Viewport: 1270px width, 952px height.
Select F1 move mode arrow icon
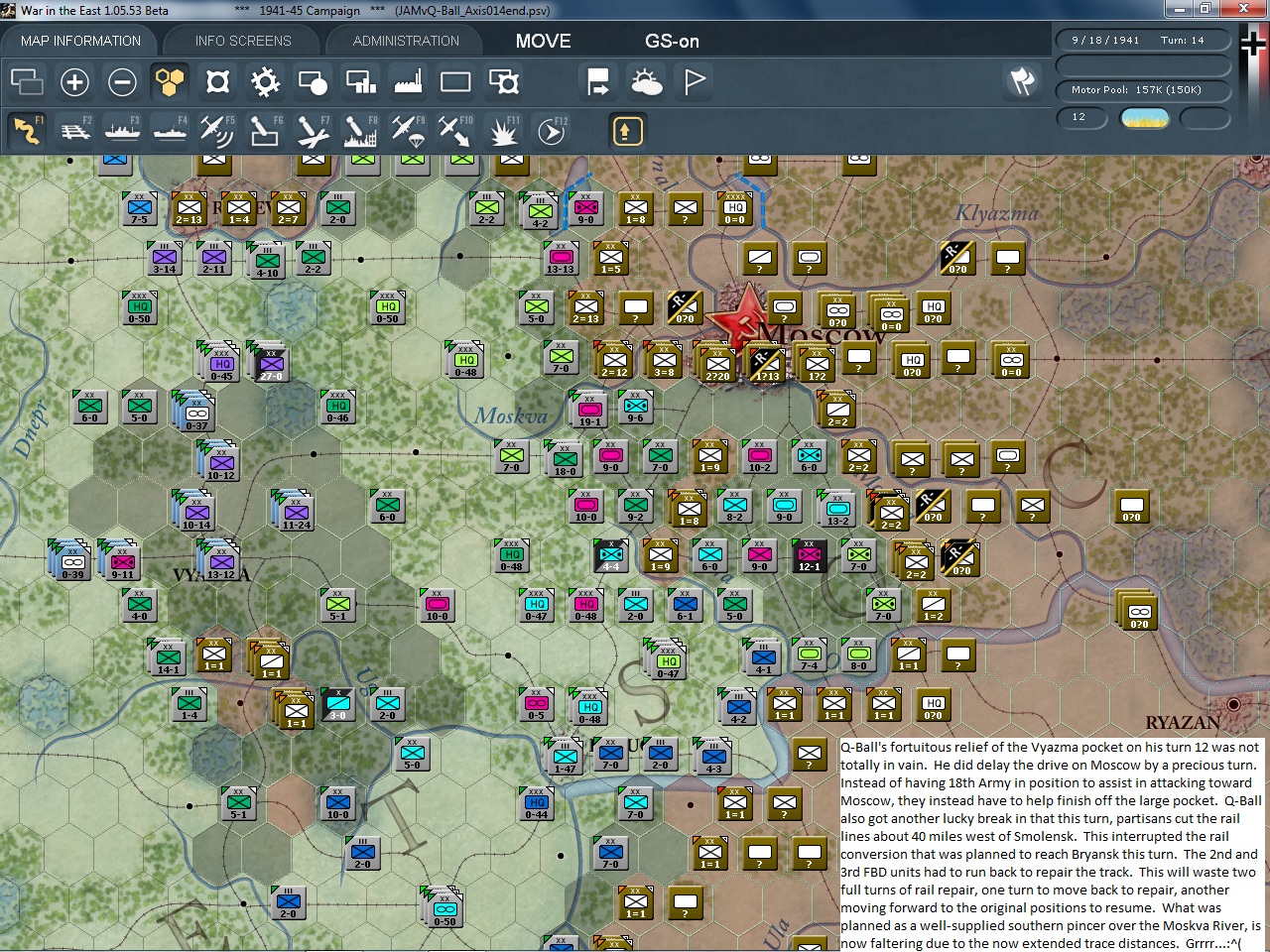tap(27, 130)
